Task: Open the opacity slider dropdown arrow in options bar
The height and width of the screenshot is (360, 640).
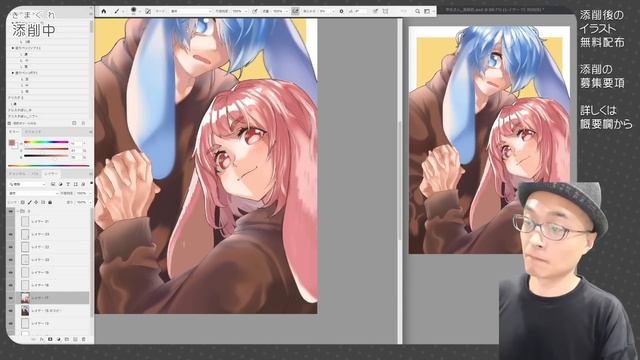Action: pos(246,11)
